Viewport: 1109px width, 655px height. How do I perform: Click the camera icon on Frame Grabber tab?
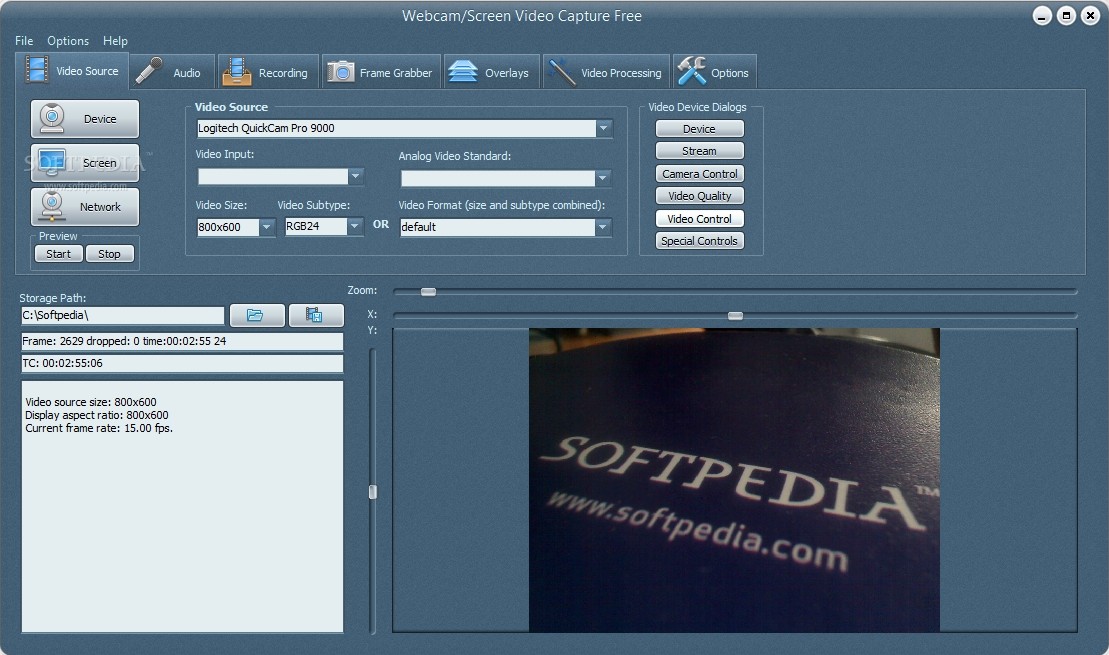click(x=340, y=71)
